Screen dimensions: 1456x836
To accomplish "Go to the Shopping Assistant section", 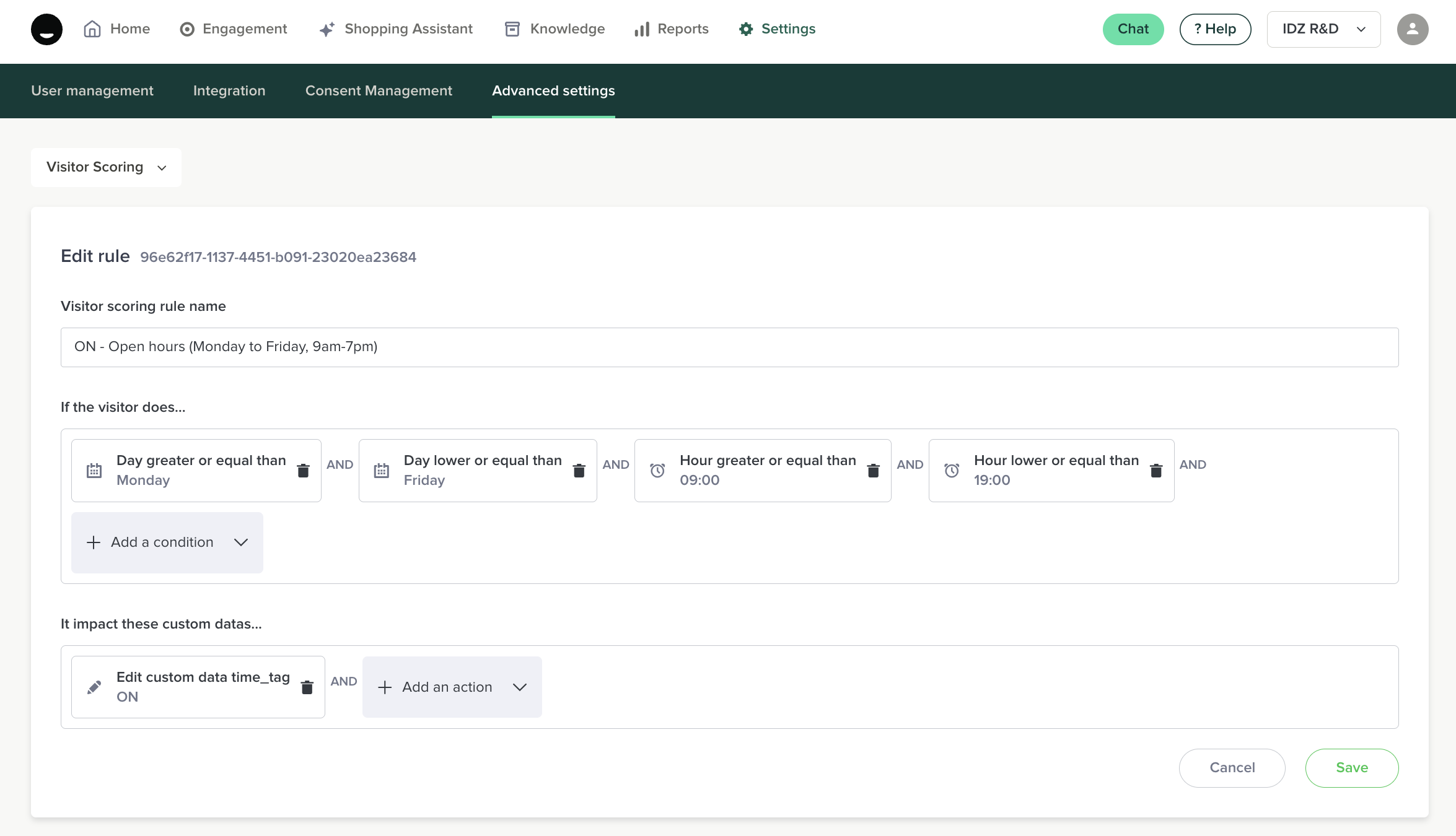I will pyautogui.click(x=396, y=29).
